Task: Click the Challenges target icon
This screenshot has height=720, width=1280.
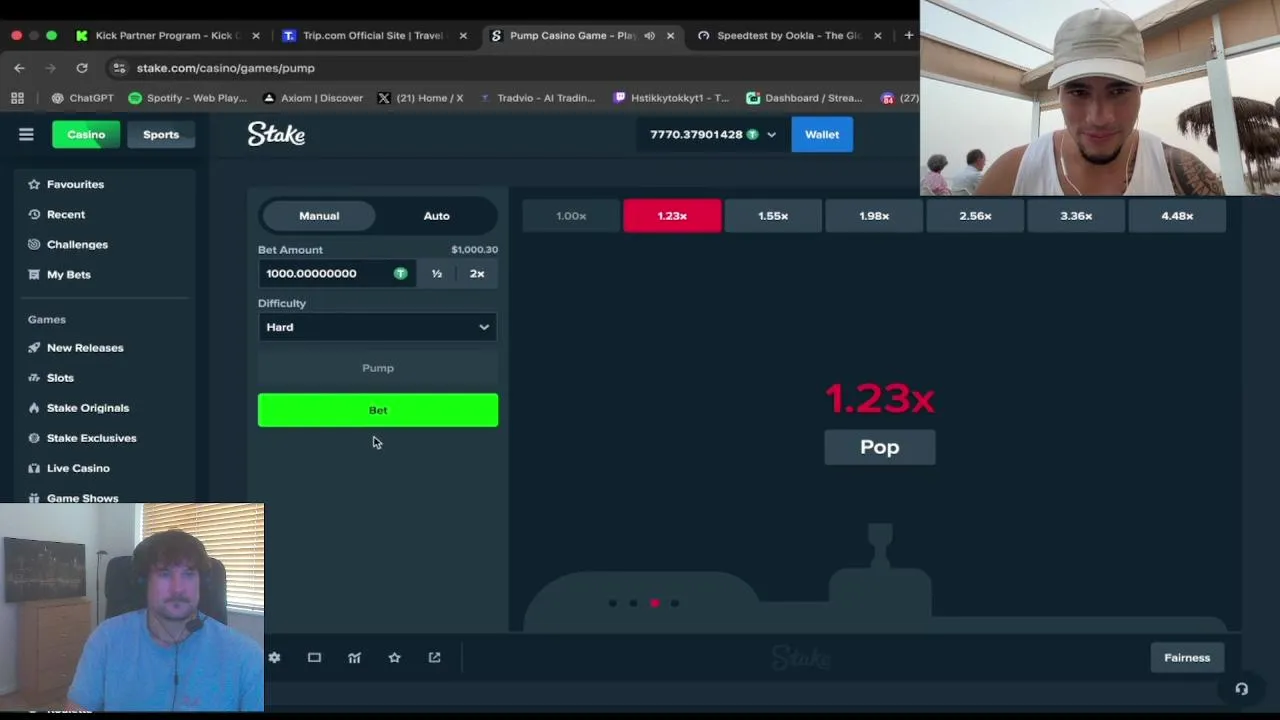Action: [x=34, y=244]
